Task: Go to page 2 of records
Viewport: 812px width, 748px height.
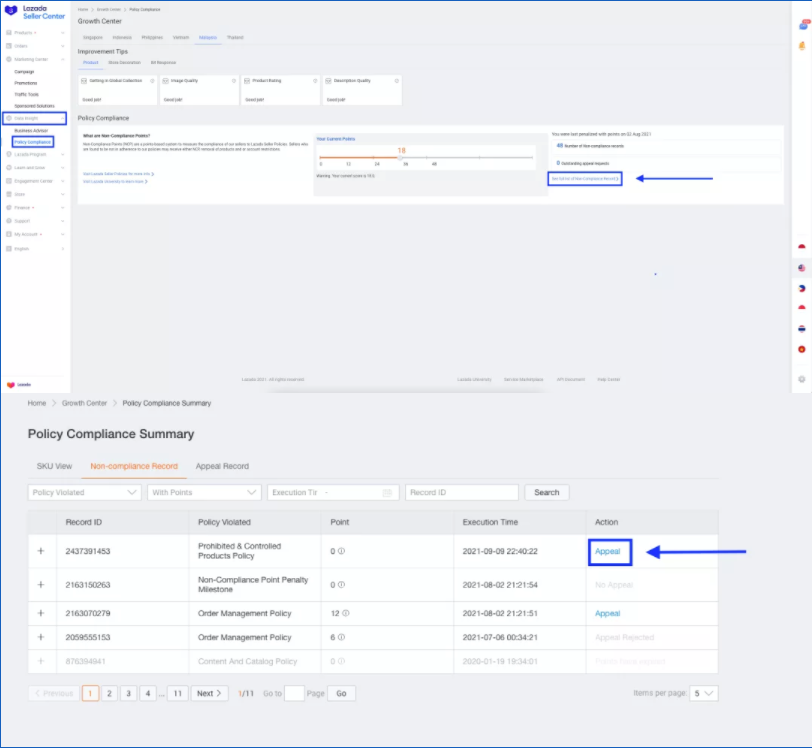Action: 109,693
